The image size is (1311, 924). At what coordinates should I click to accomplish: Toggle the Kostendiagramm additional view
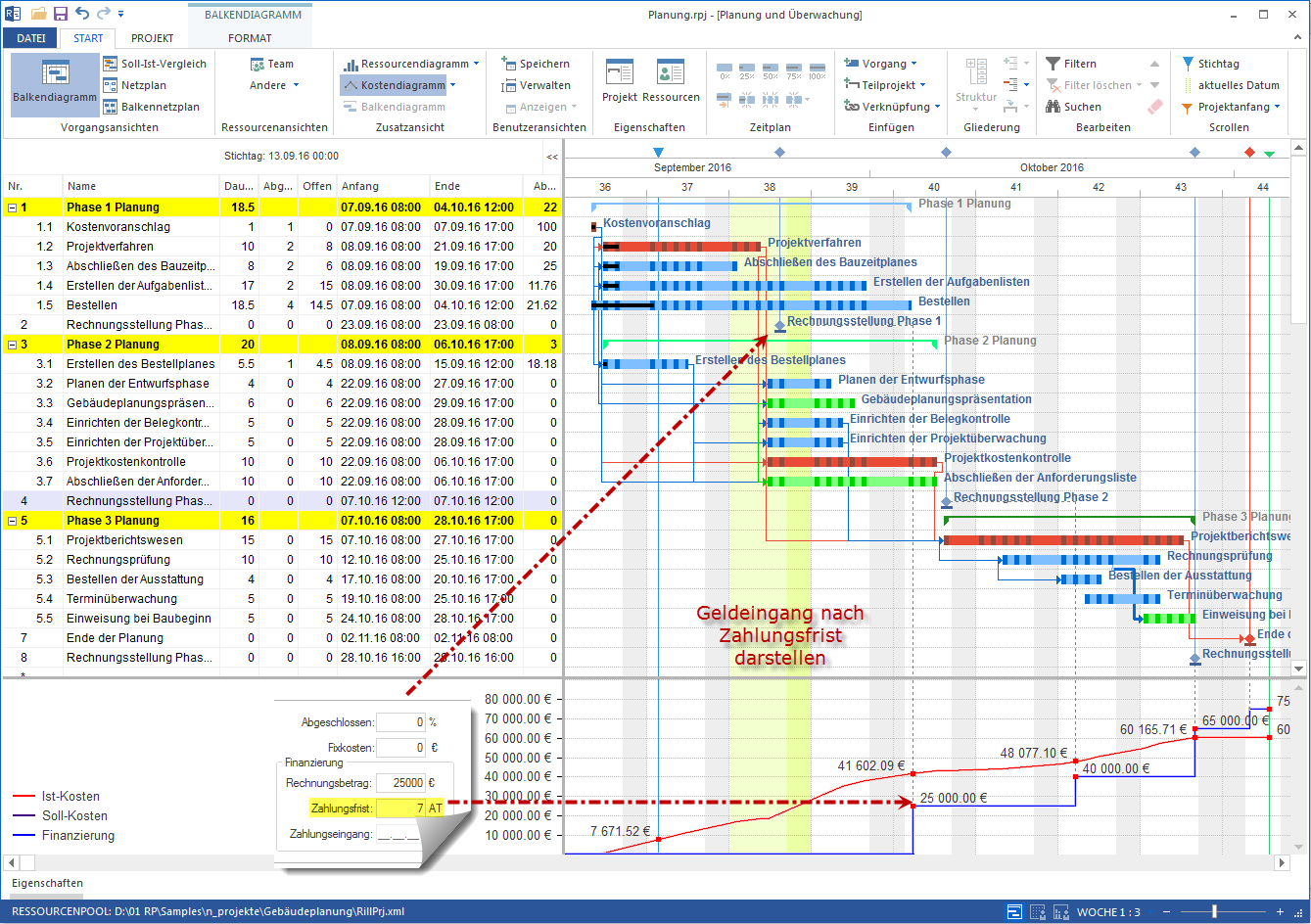pos(394,85)
